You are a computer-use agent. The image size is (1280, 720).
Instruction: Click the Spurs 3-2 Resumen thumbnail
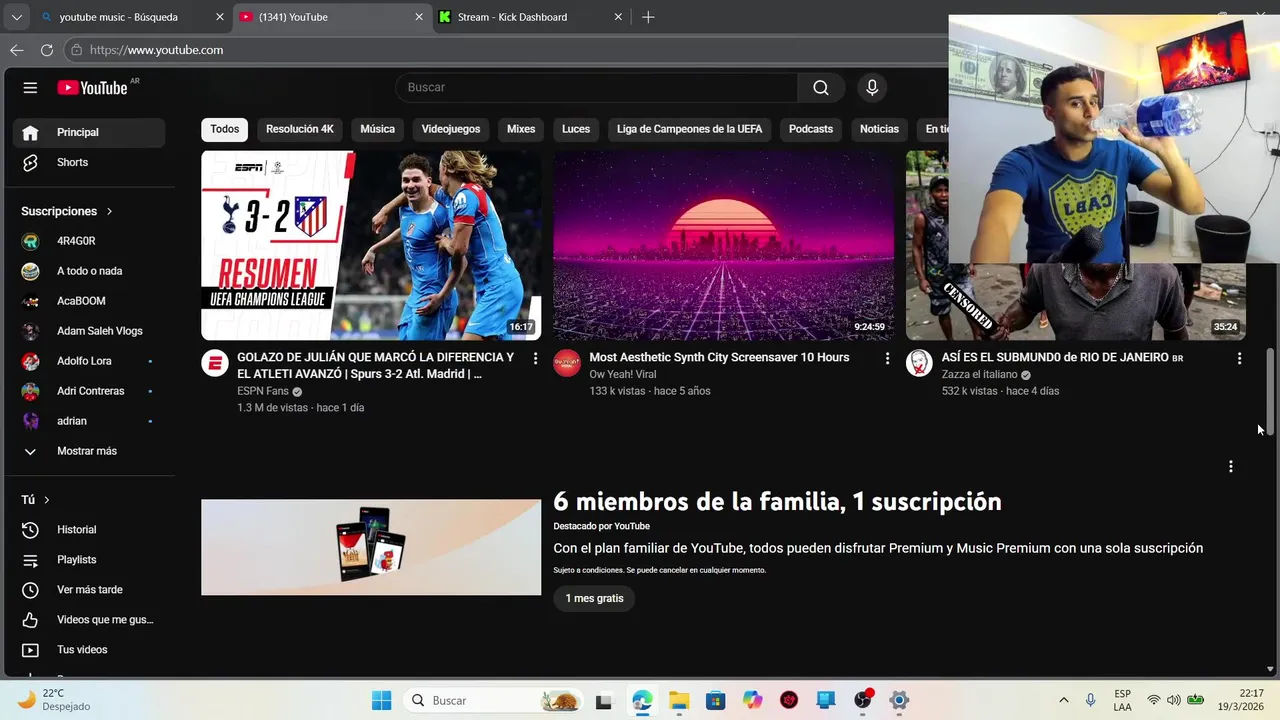coord(371,246)
